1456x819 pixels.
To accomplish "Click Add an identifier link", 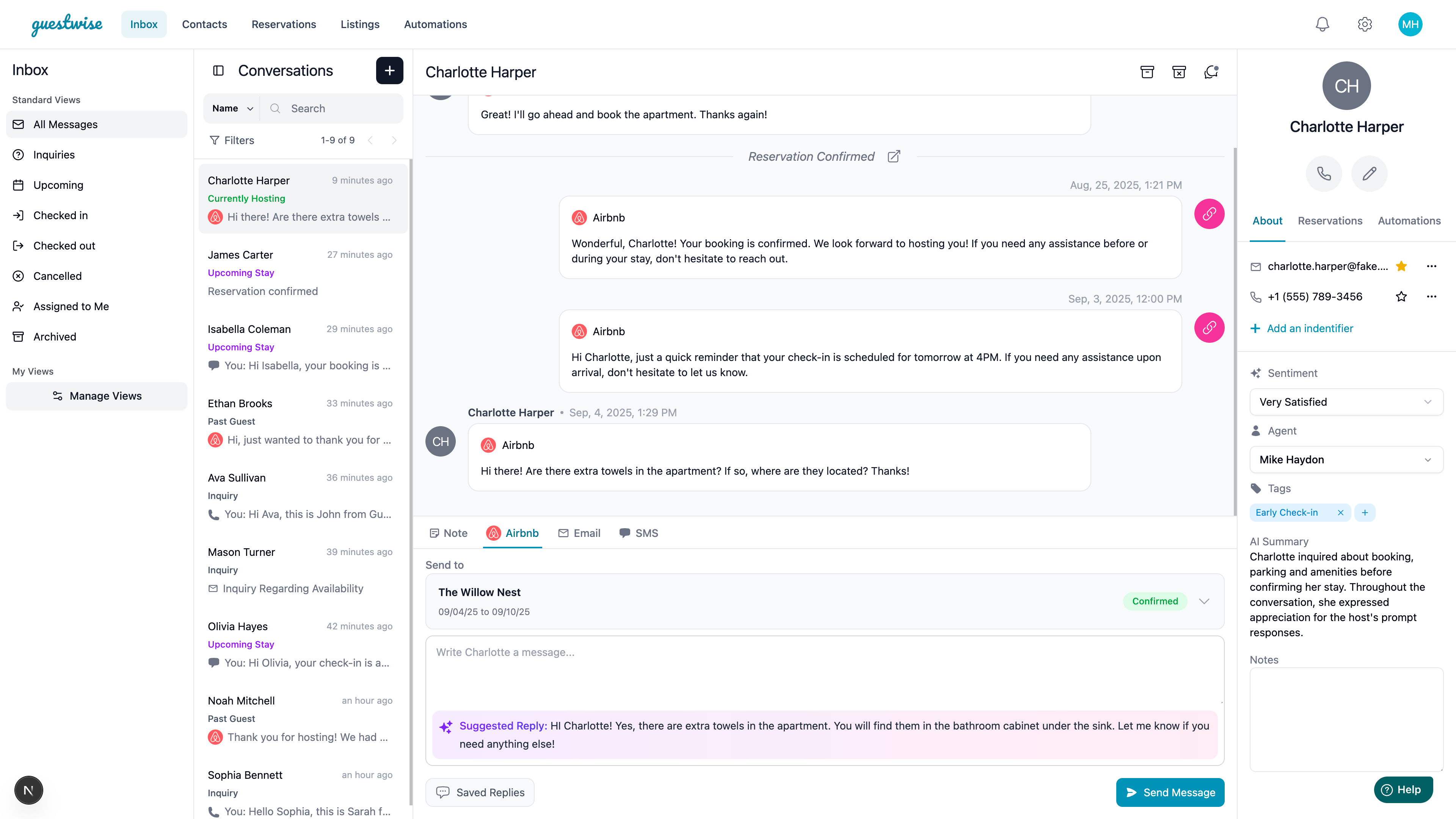I will [1310, 328].
